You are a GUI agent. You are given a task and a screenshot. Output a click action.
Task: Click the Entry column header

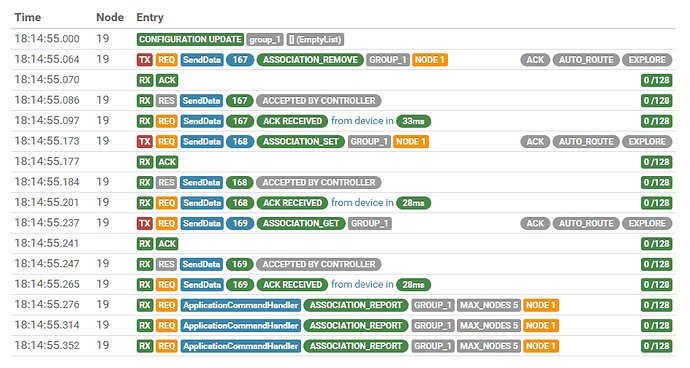click(150, 17)
